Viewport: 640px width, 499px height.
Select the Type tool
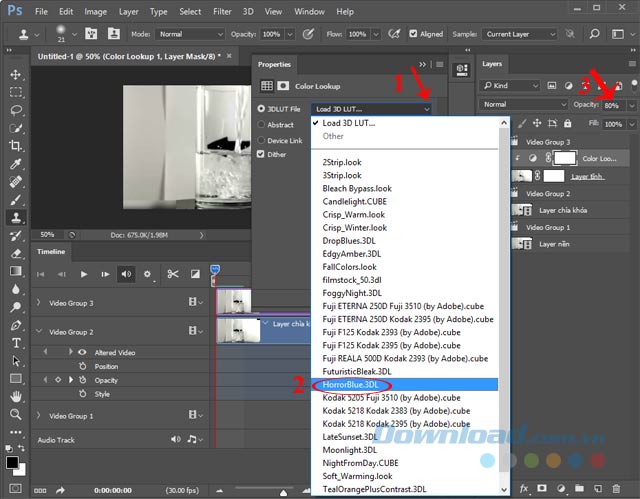(x=16, y=343)
